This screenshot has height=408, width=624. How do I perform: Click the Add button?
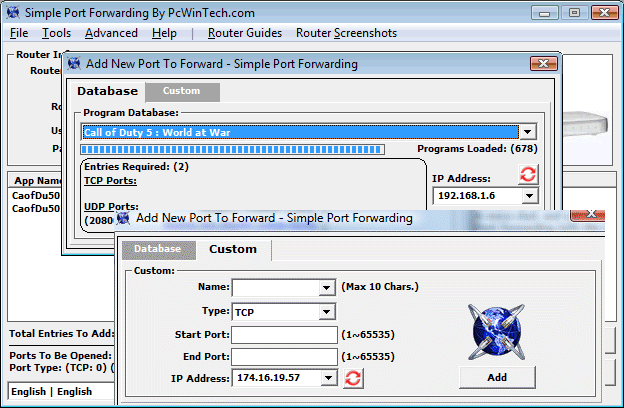497,377
